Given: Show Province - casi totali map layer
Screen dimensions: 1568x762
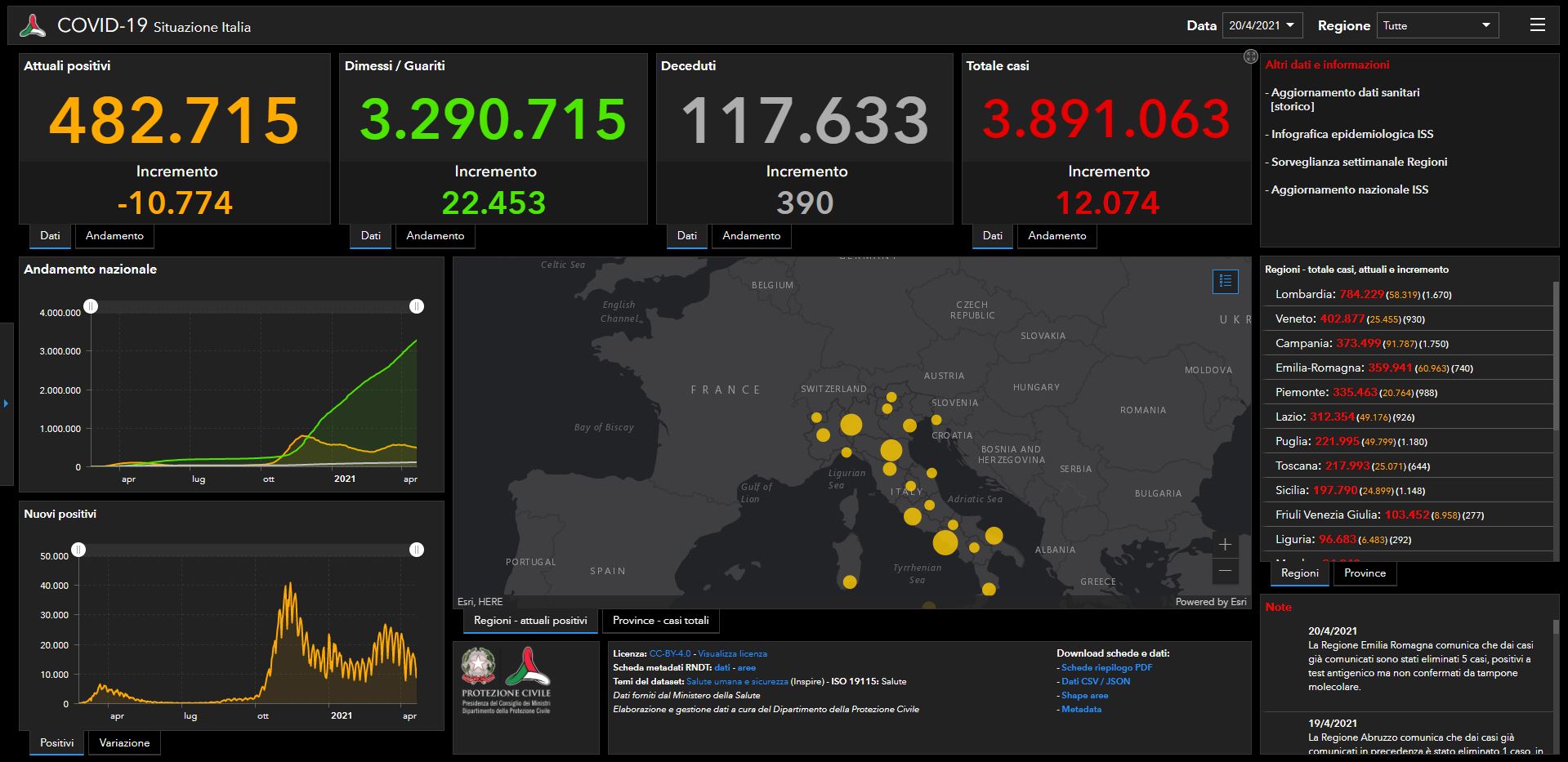Looking at the screenshot, I should click(660, 621).
